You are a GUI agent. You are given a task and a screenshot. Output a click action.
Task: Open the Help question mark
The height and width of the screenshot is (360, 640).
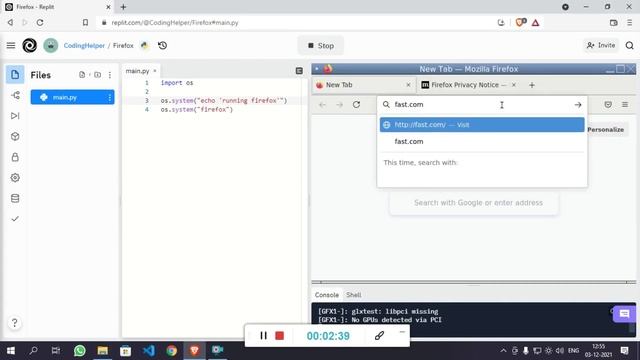pos(14,323)
